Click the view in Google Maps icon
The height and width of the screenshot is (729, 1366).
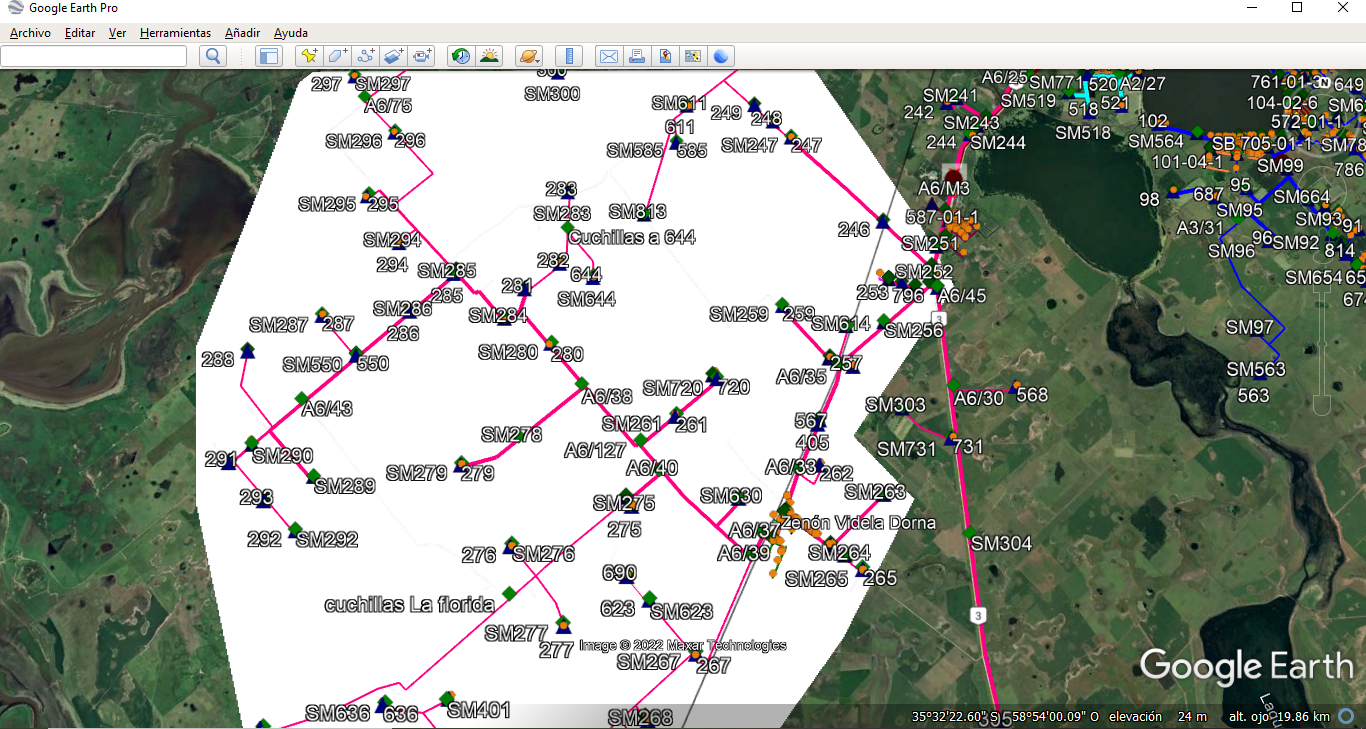(x=691, y=56)
